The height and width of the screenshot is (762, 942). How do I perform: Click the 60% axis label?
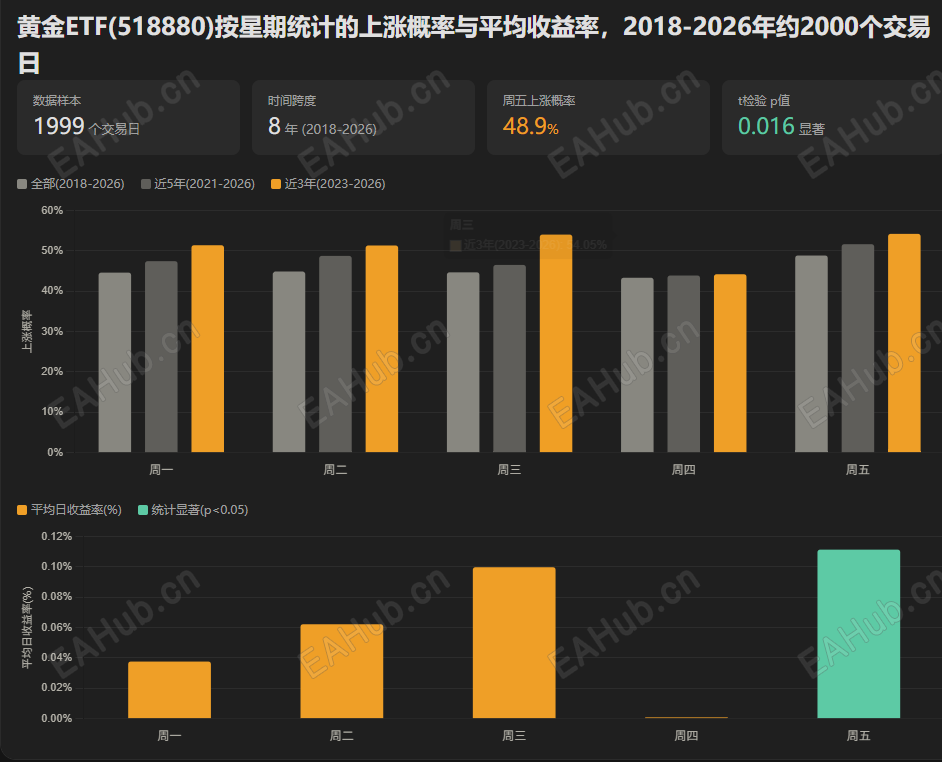[x=52, y=210]
